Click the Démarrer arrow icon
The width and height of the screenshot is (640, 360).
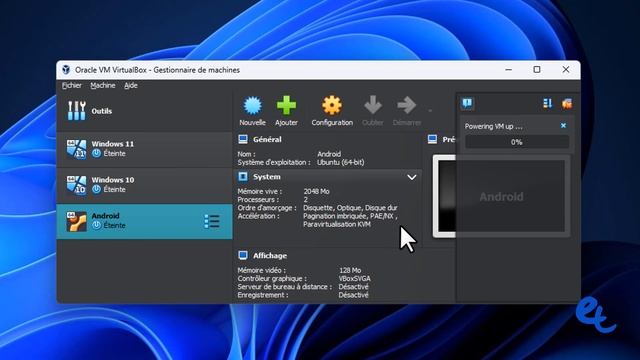pyautogui.click(x=407, y=105)
